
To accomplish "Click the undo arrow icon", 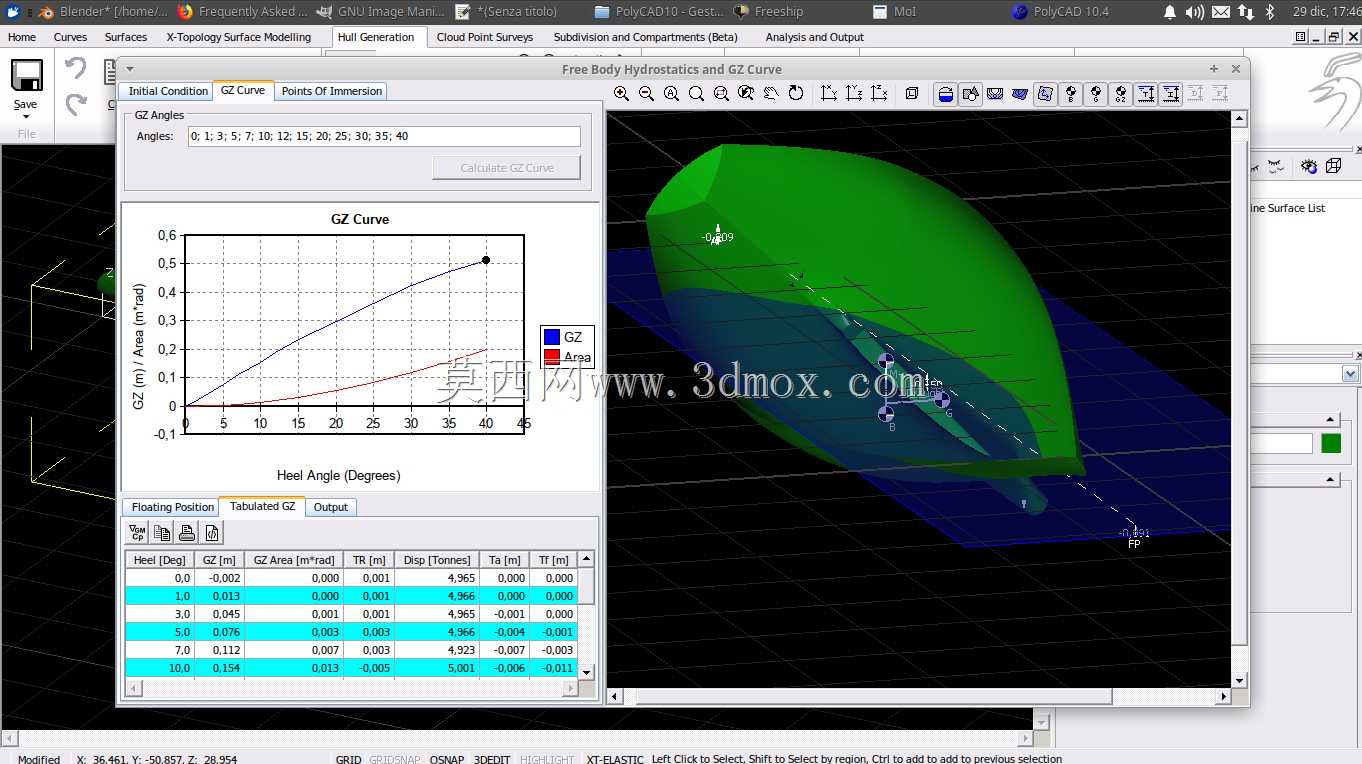I will pyautogui.click(x=76, y=68).
